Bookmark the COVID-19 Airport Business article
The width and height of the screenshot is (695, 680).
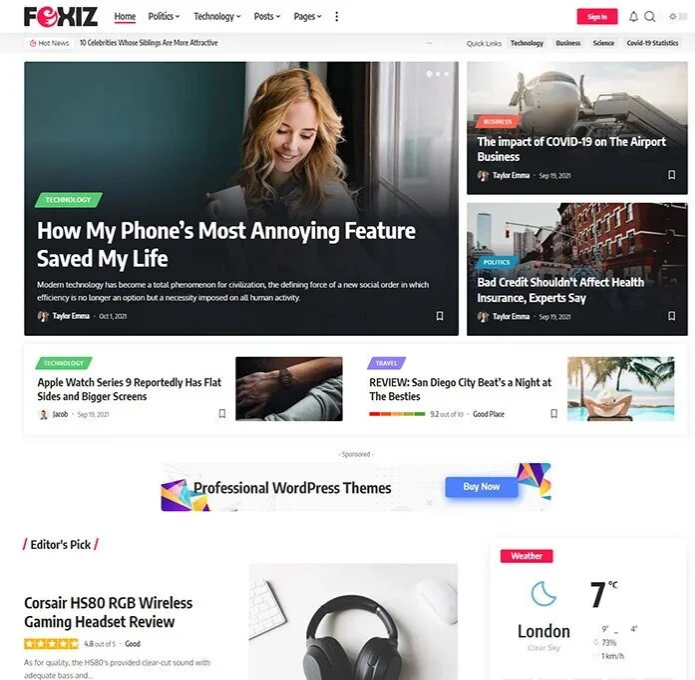pyautogui.click(x=672, y=175)
